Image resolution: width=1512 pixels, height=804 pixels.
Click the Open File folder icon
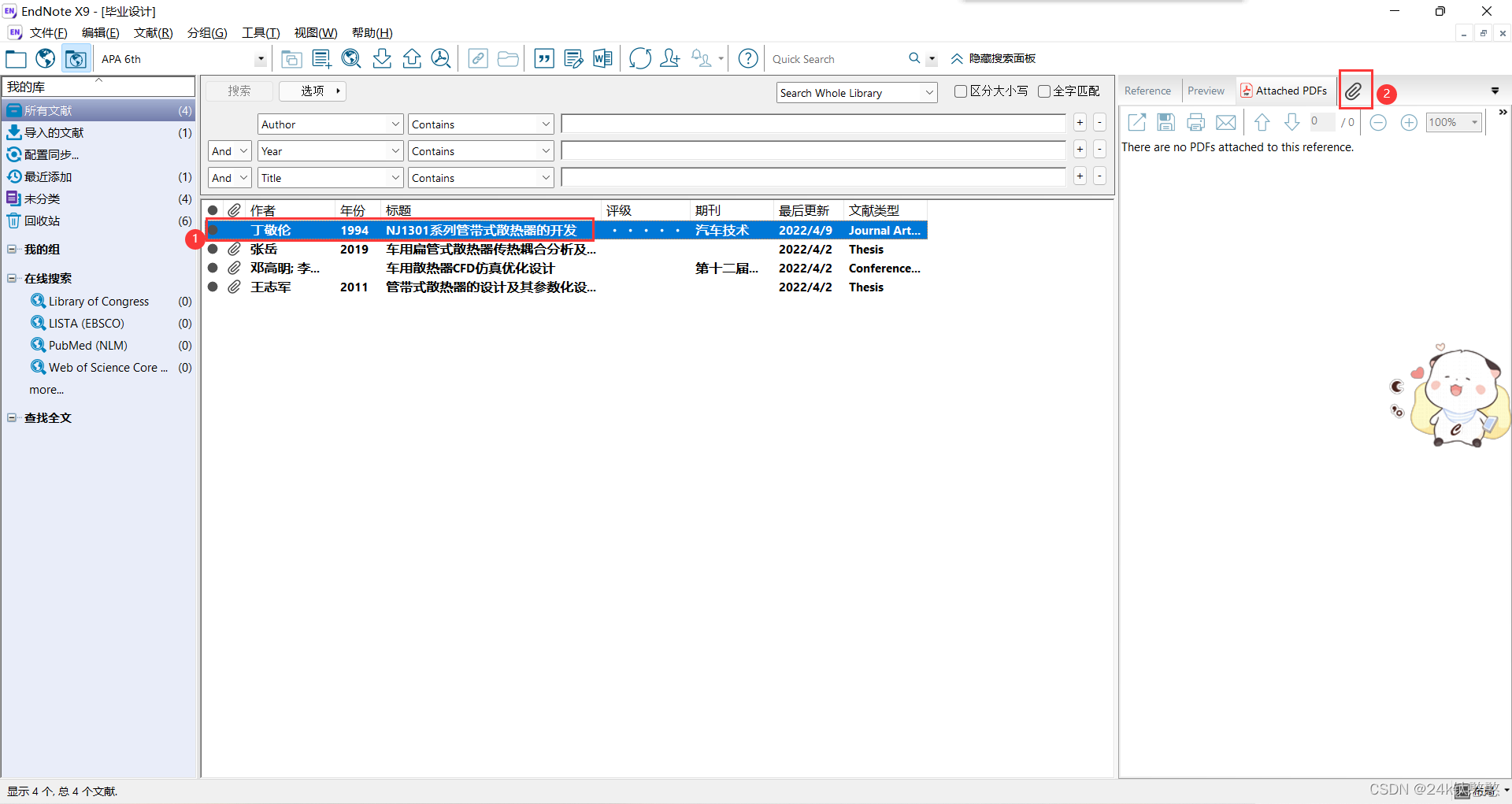pos(508,59)
